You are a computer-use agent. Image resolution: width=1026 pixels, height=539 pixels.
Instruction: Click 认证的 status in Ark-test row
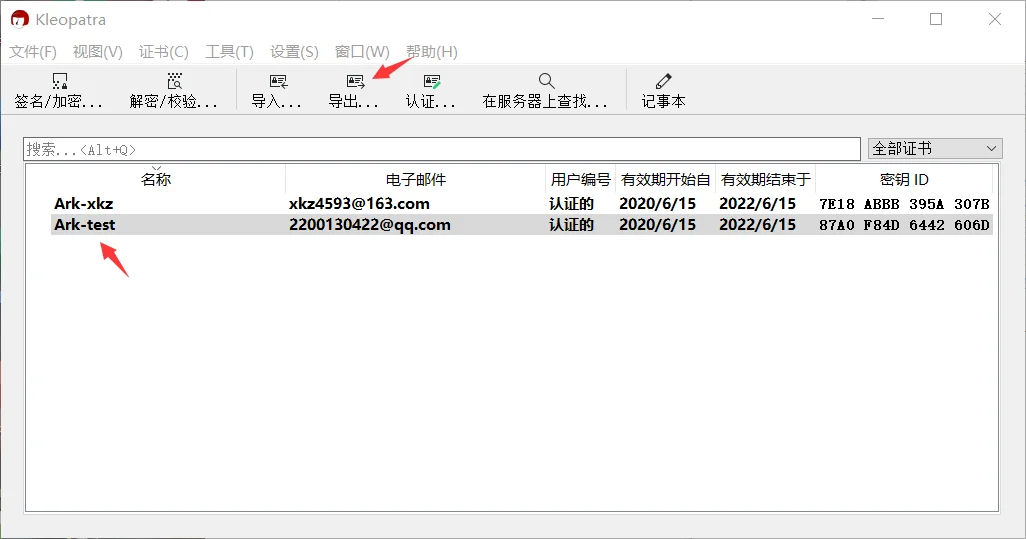571,225
